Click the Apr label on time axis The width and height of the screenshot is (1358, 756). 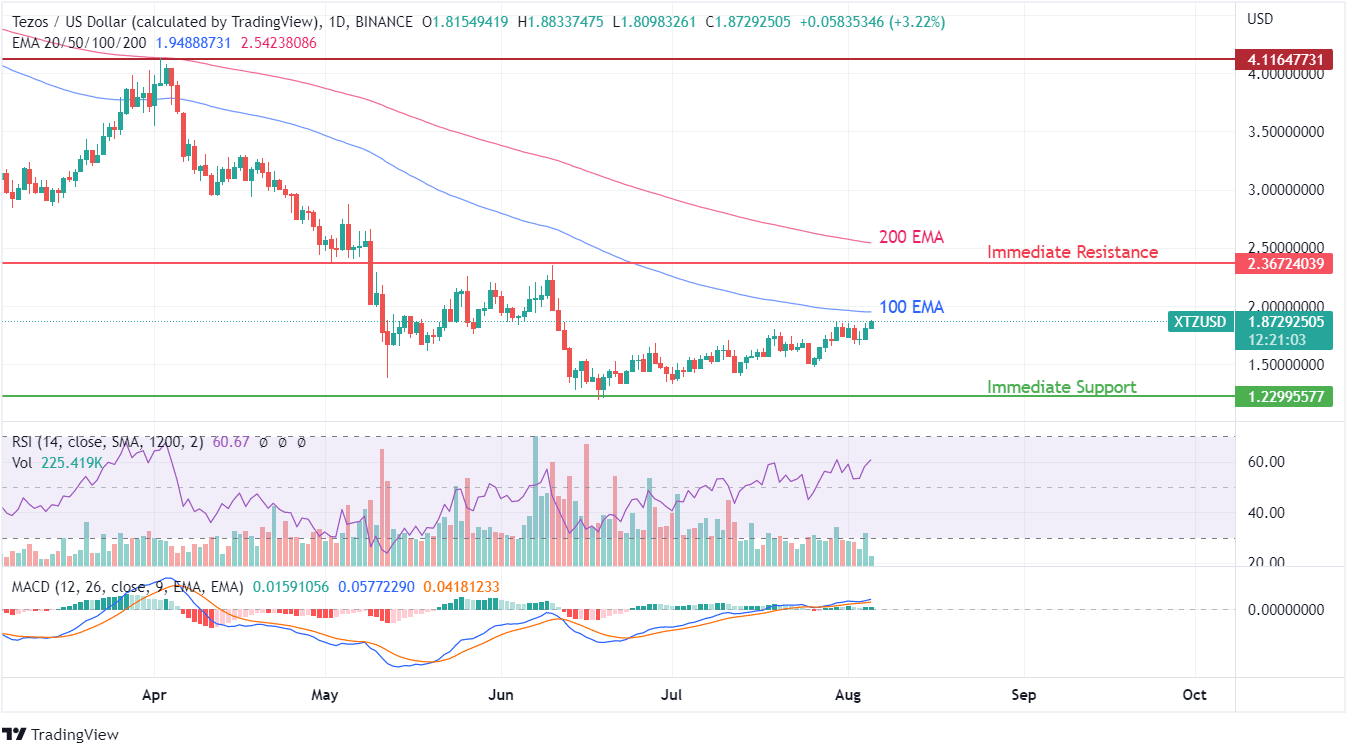(x=154, y=694)
